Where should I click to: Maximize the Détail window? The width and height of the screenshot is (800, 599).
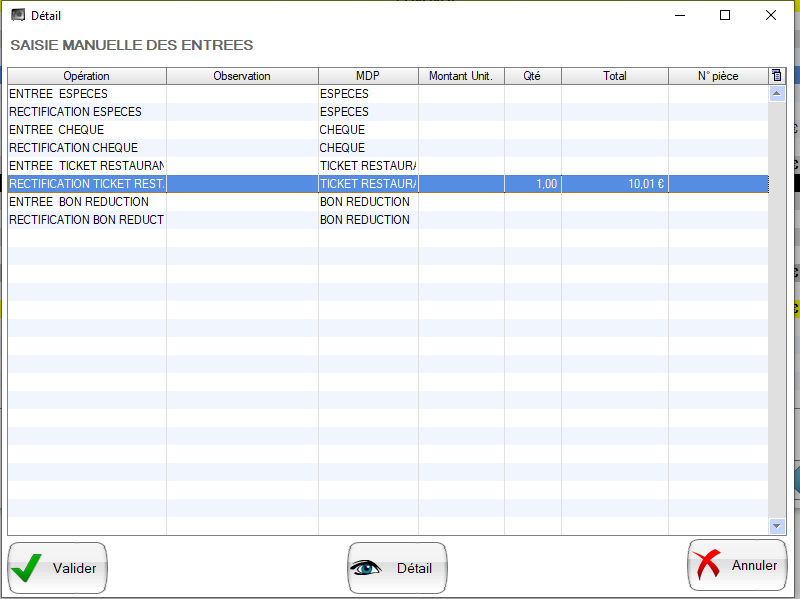pos(725,15)
